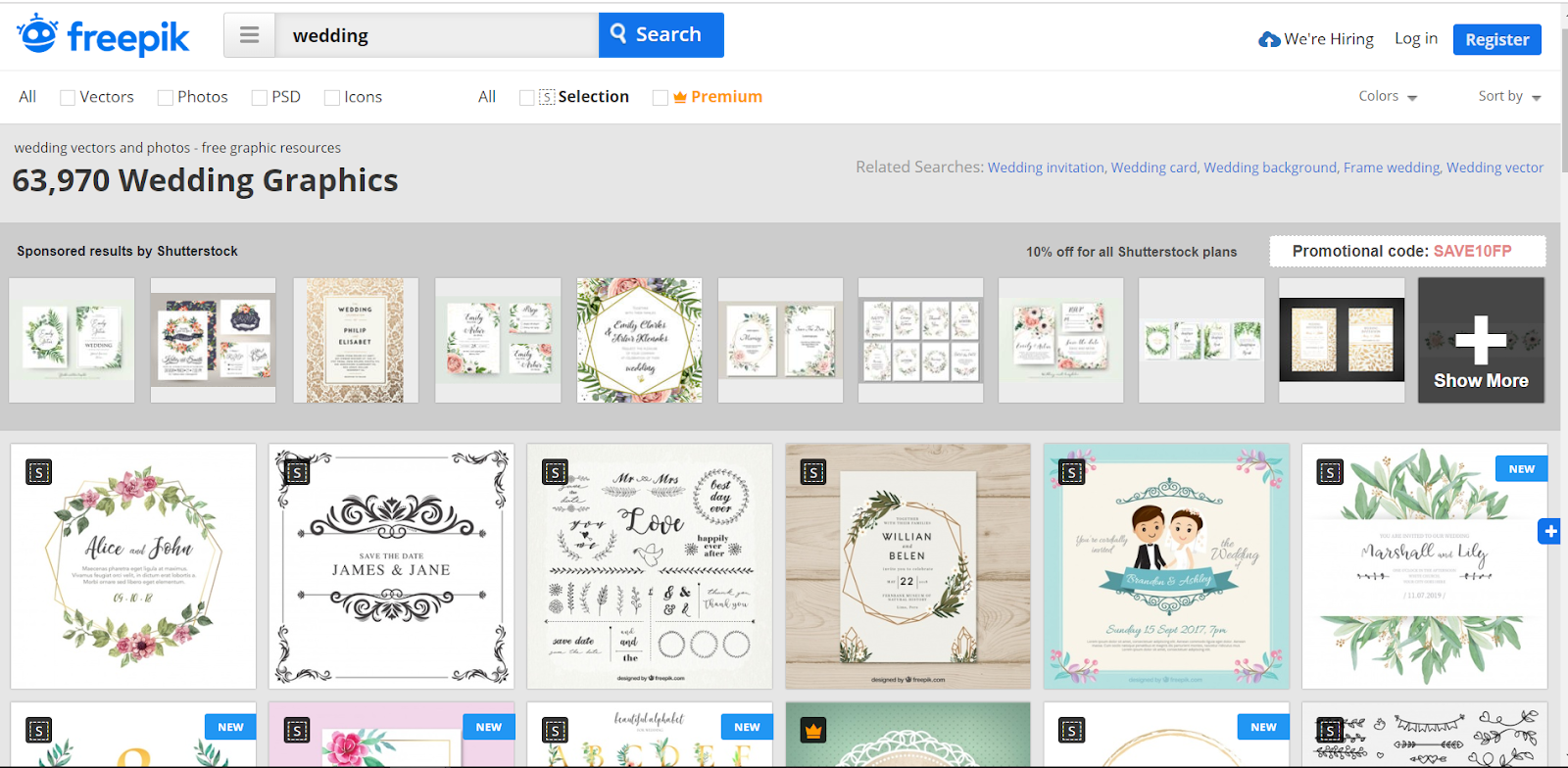Open the sponsored Emily Clarks geometric floral thumbnail
This screenshot has width=1568, height=768.
[x=639, y=340]
